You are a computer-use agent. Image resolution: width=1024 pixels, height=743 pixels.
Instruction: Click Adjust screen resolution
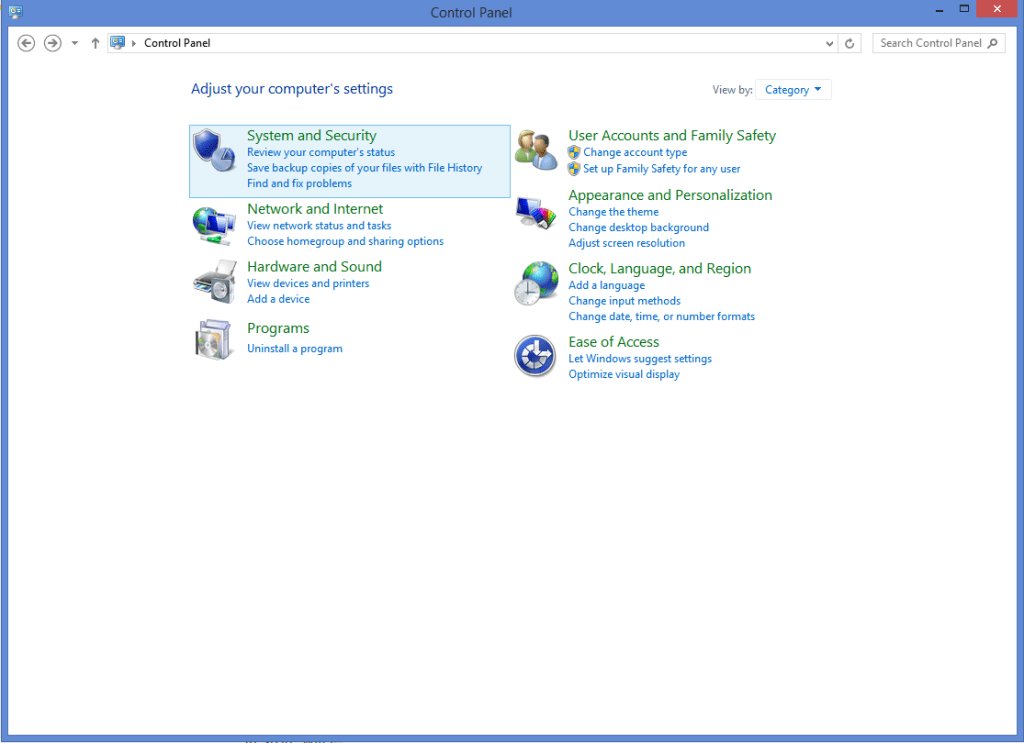(x=626, y=243)
